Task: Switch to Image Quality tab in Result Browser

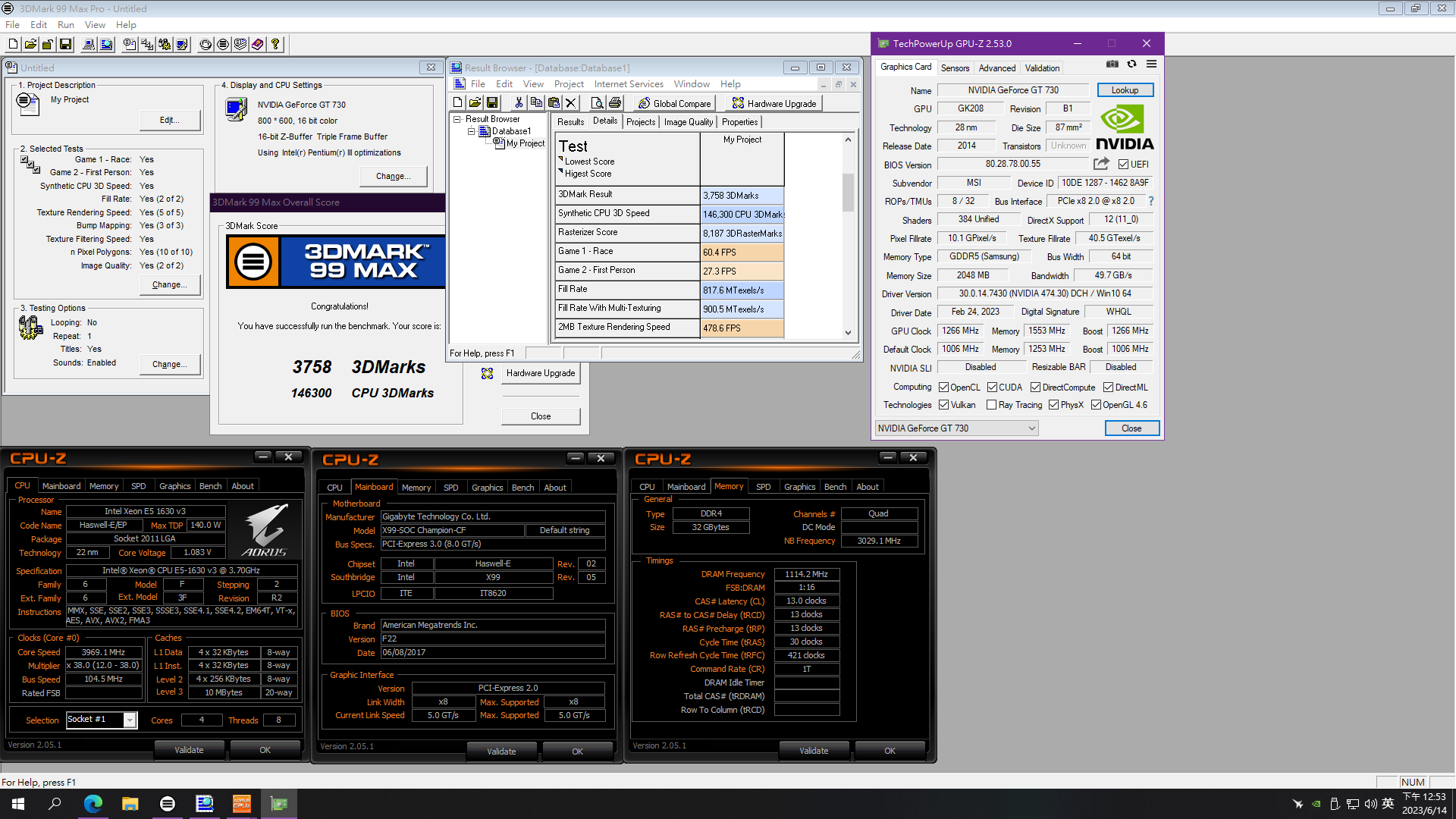Action: [689, 122]
